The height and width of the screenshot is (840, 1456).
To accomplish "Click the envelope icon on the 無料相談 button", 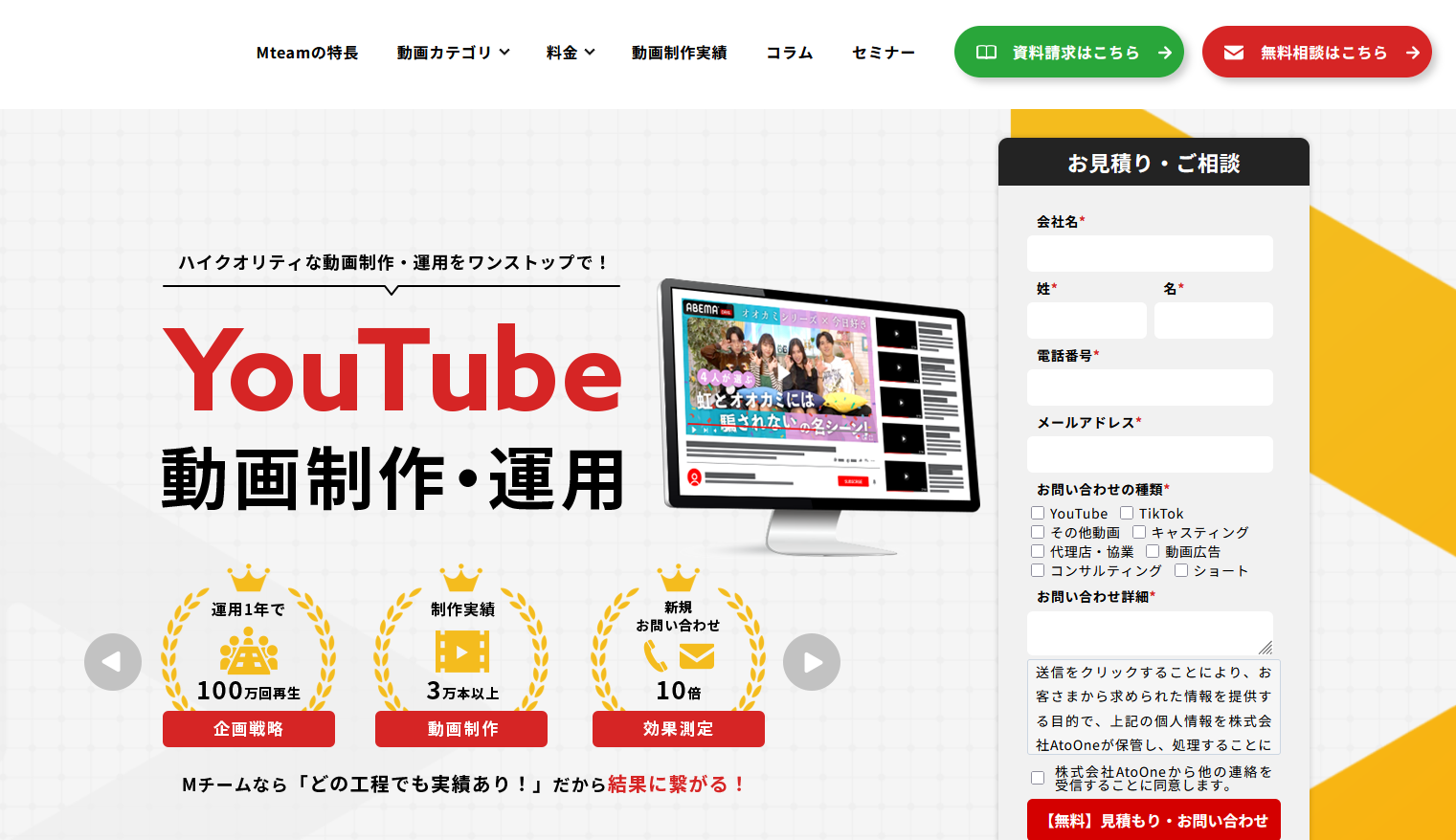I will point(1234,53).
